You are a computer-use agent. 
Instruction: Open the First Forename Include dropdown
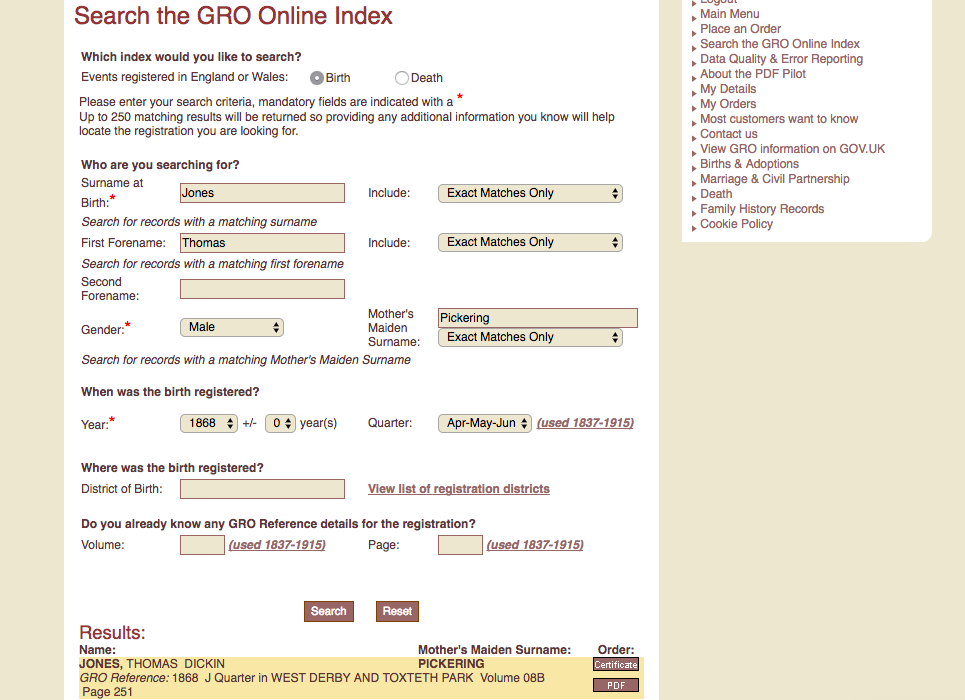click(x=530, y=242)
